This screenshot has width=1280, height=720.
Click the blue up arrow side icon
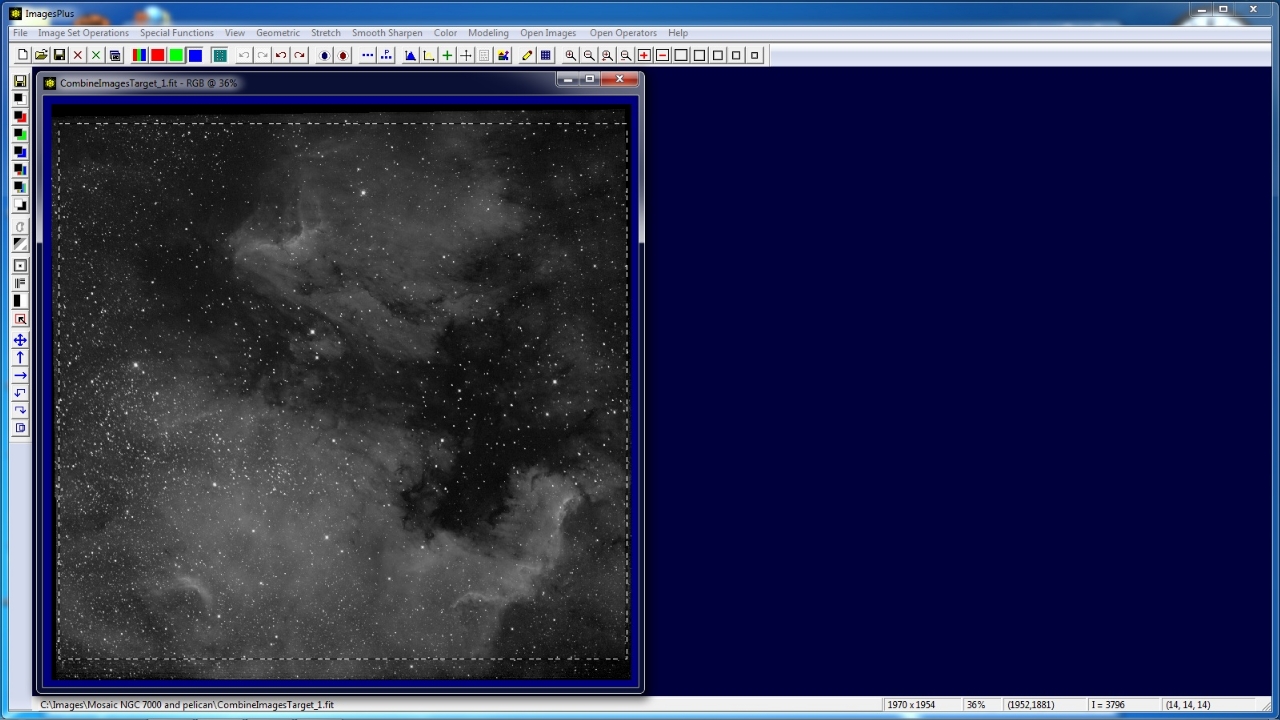pyautogui.click(x=20, y=357)
